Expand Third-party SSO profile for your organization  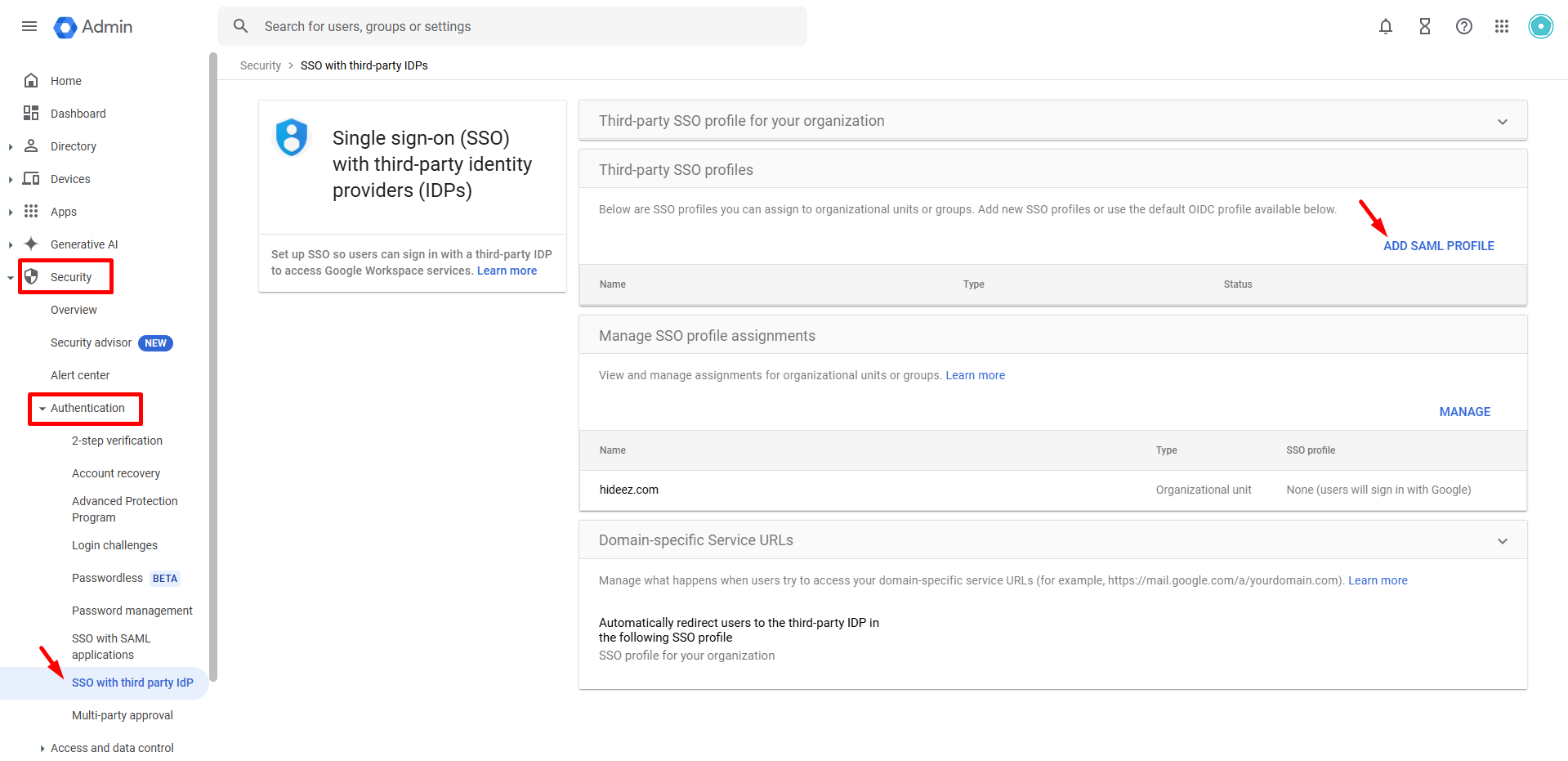[x=1502, y=122]
